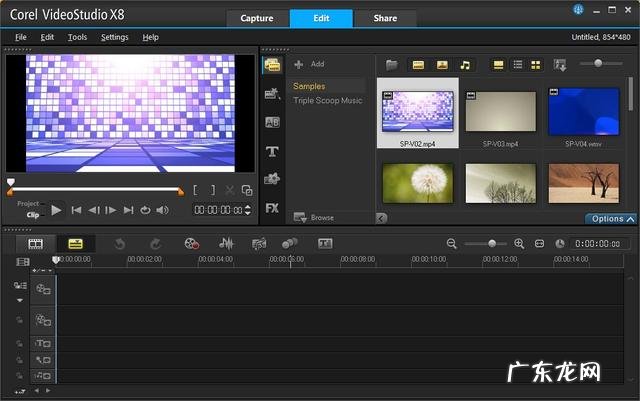
Task: Open the sort clips dropdown
Action: [559, 65]
